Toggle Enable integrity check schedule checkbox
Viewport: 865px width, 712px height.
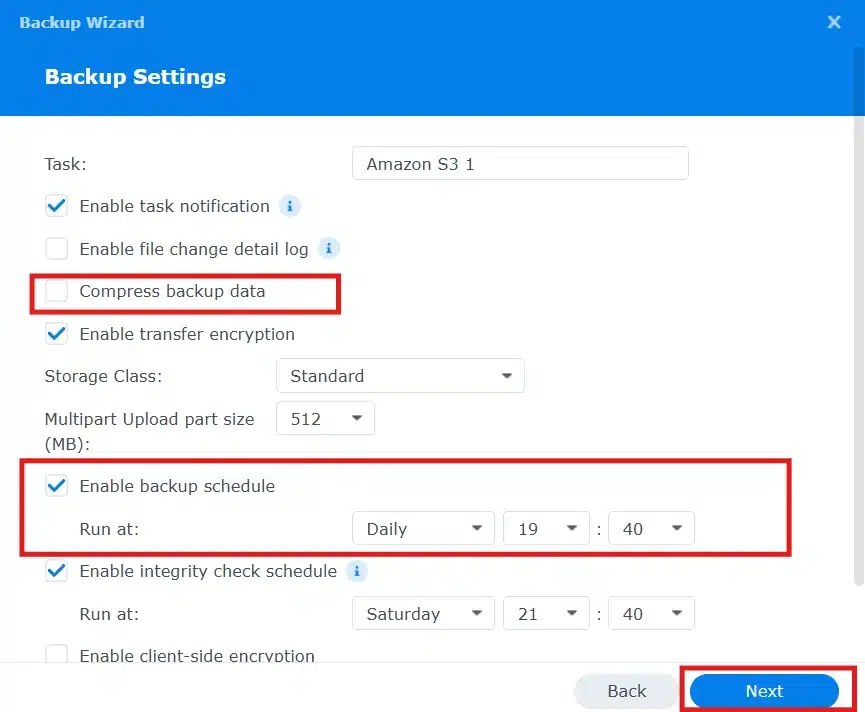pyautogui.click(x=57, y=572)
